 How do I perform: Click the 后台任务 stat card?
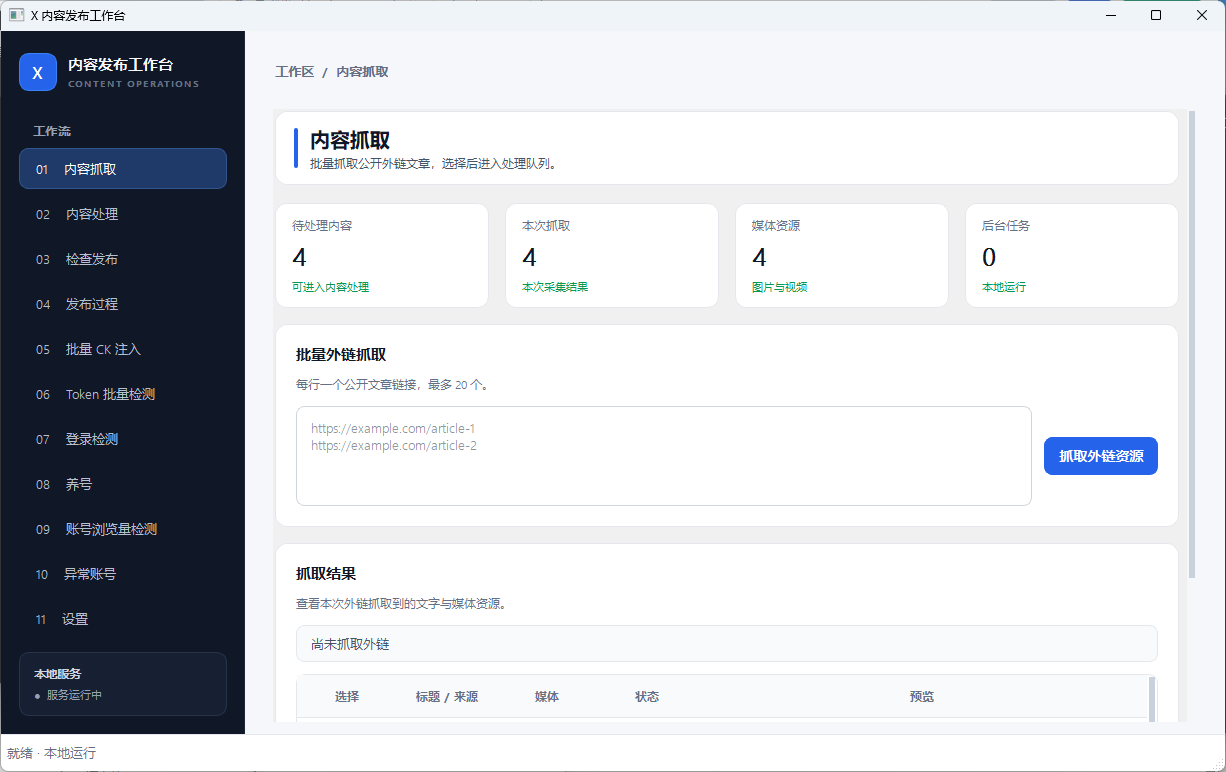click(1072, 255)
